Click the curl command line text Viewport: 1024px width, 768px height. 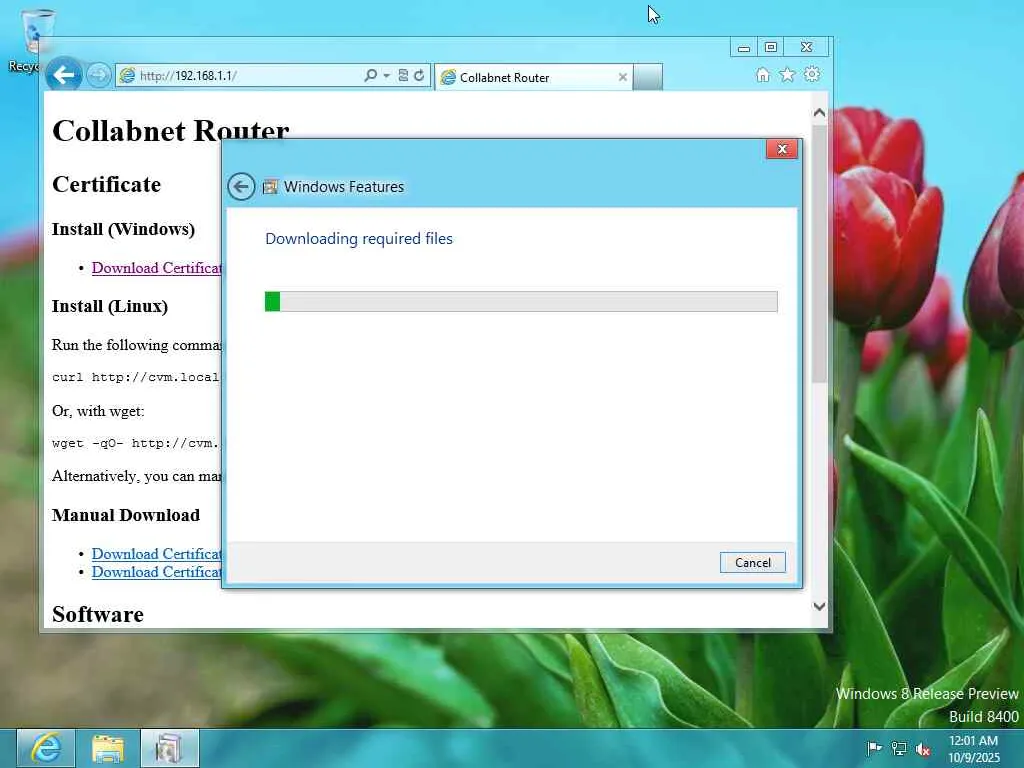coord(136,377)
